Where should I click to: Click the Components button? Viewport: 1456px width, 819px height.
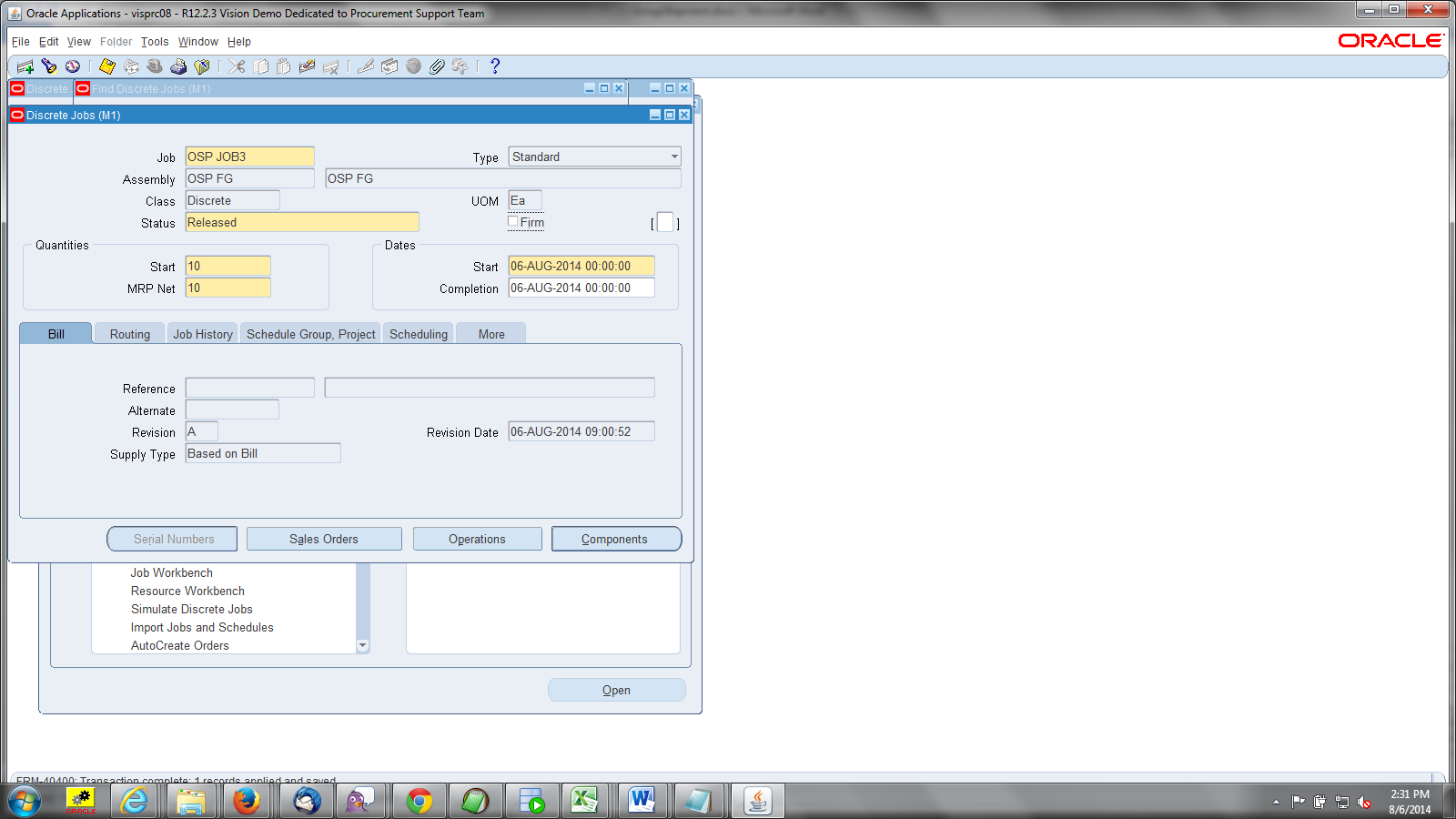[616, 539]
